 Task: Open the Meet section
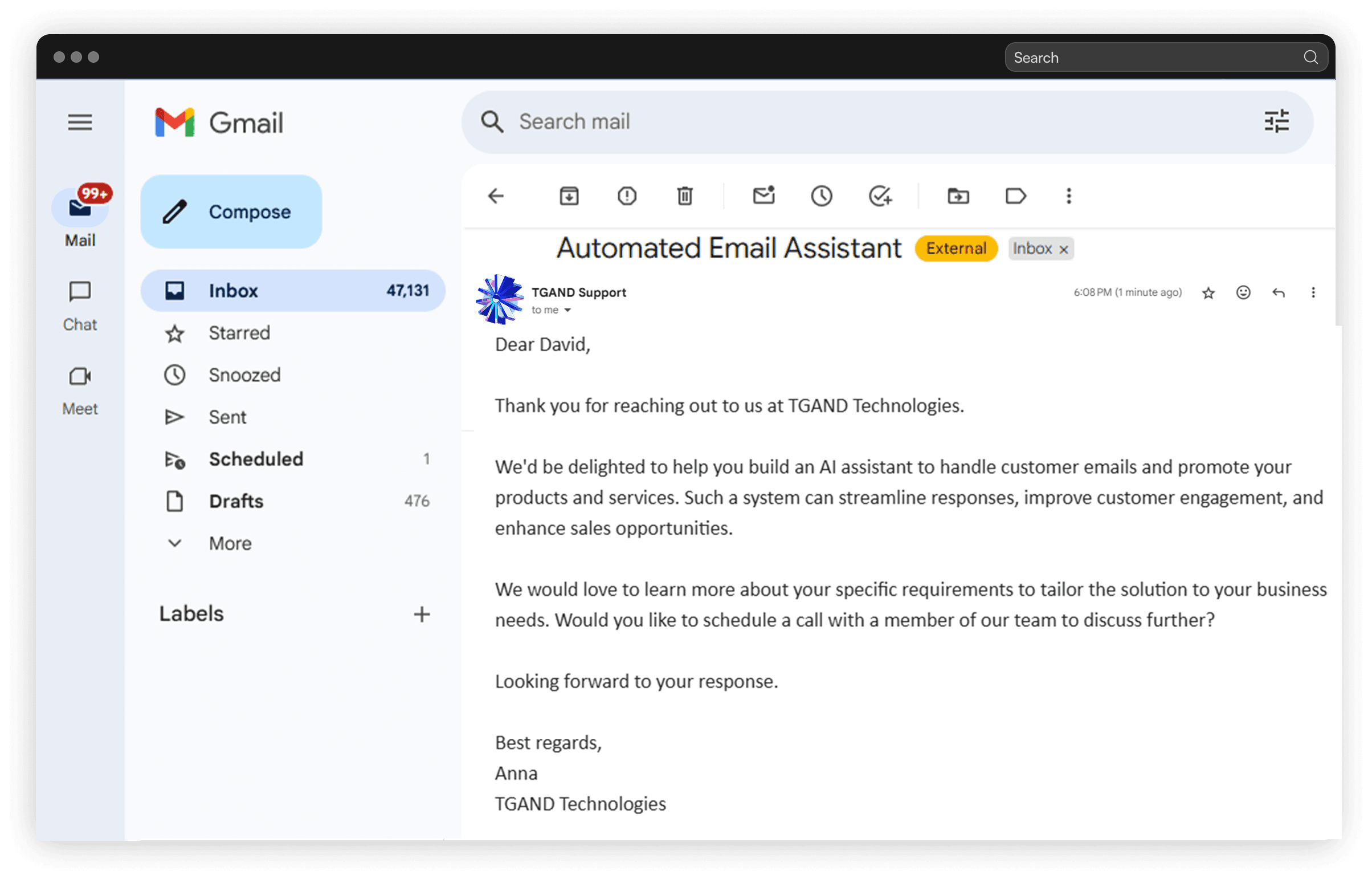[x=80, y=392]
